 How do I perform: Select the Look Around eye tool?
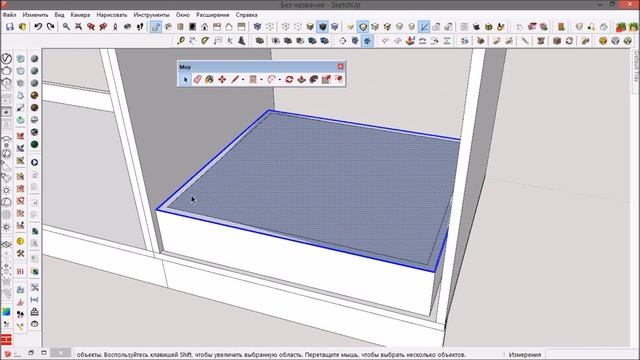pyautogui.click(x=127, y=27)
